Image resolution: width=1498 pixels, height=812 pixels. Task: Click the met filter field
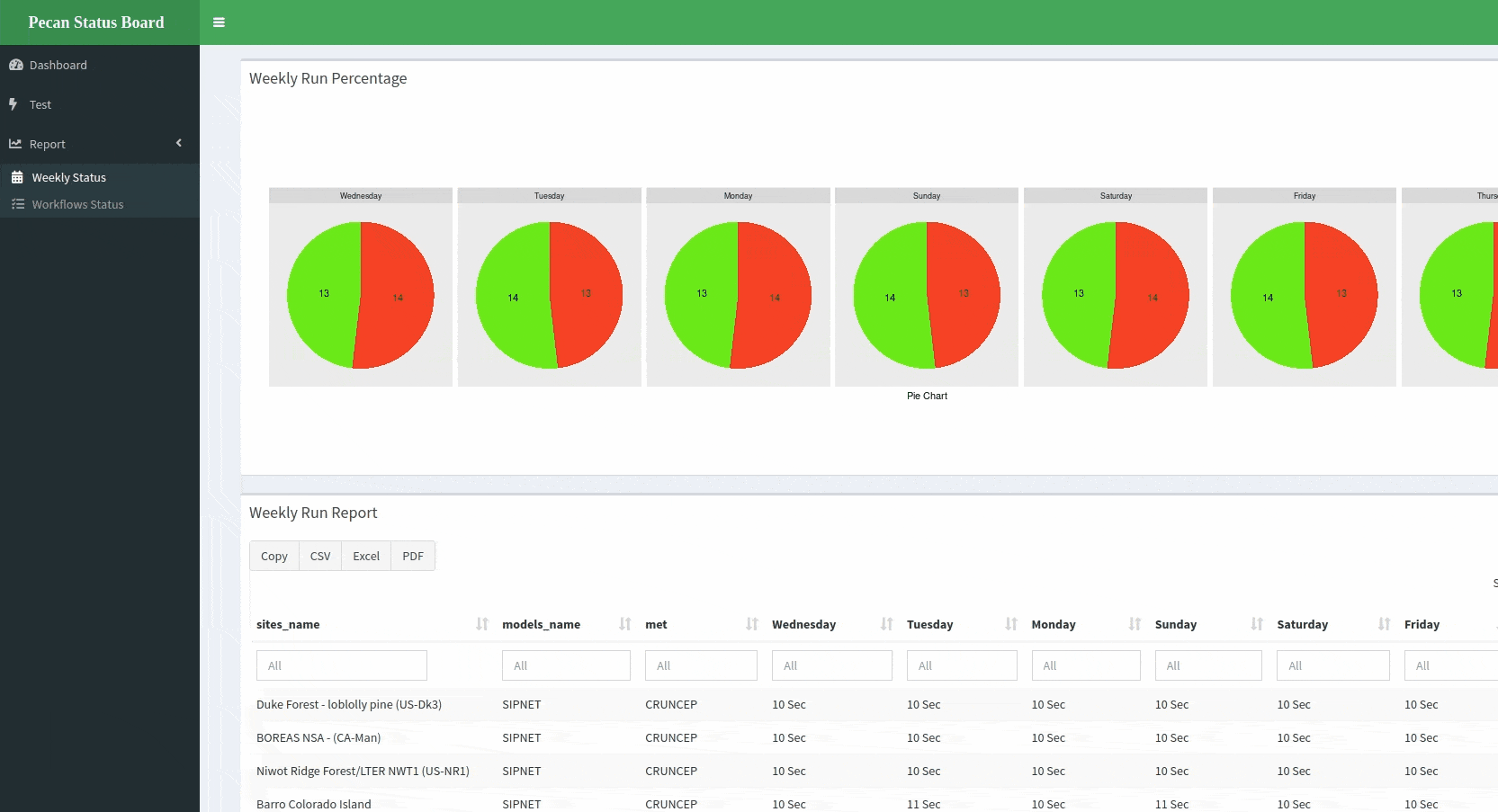coord(701,665)
